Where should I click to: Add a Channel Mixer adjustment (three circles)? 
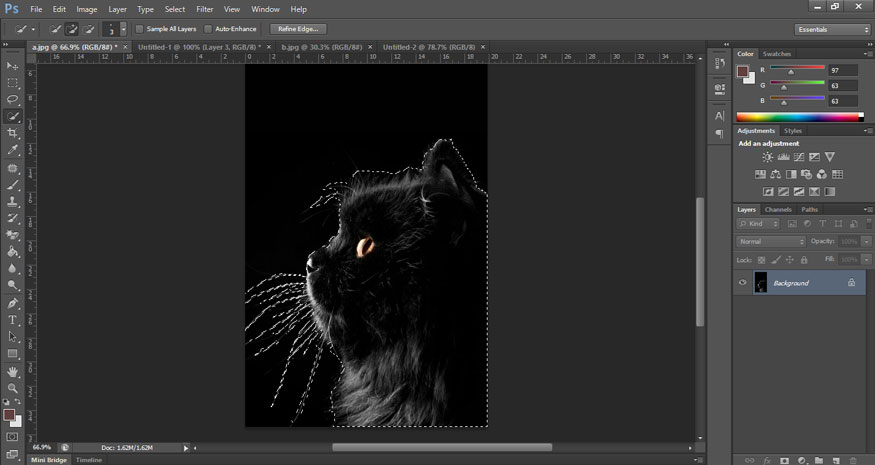pyautogui.click(x=821, y=174)
